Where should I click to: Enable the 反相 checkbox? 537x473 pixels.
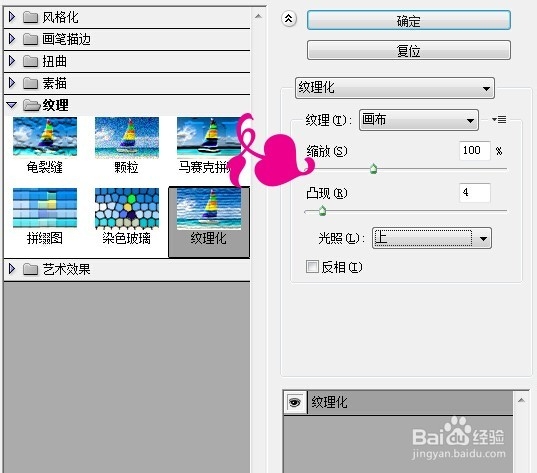(x=312, y=266)
